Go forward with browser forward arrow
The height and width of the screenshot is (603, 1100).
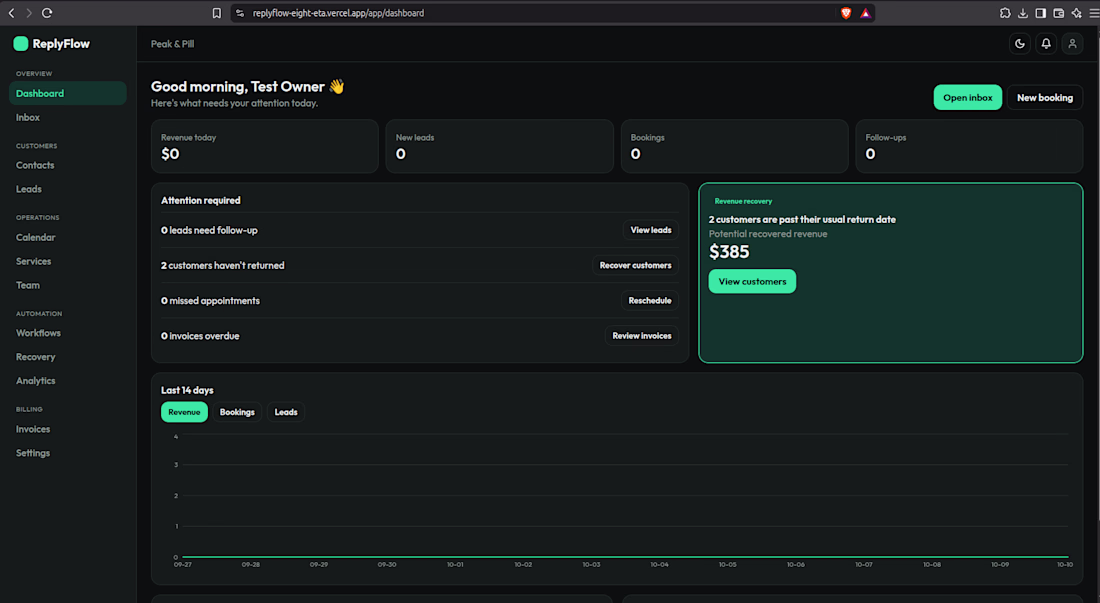point(29,13)
